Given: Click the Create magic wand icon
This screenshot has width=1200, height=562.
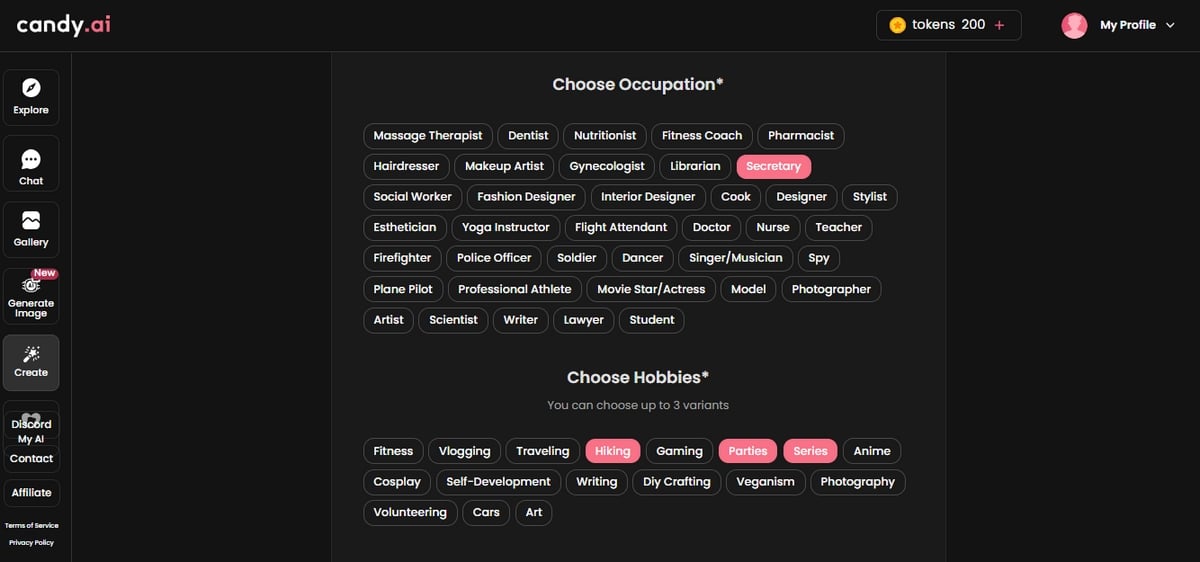Looking at the screenshot, I should (31, 355).
